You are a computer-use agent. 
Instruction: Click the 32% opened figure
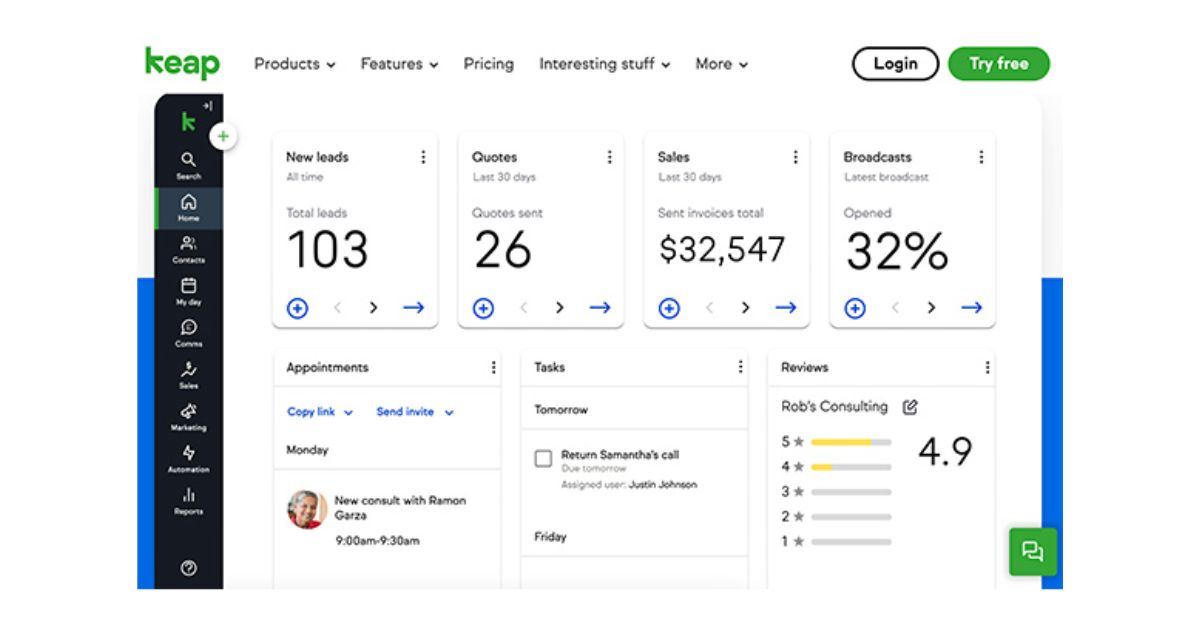pyautogui.click(x=897, y=251)
